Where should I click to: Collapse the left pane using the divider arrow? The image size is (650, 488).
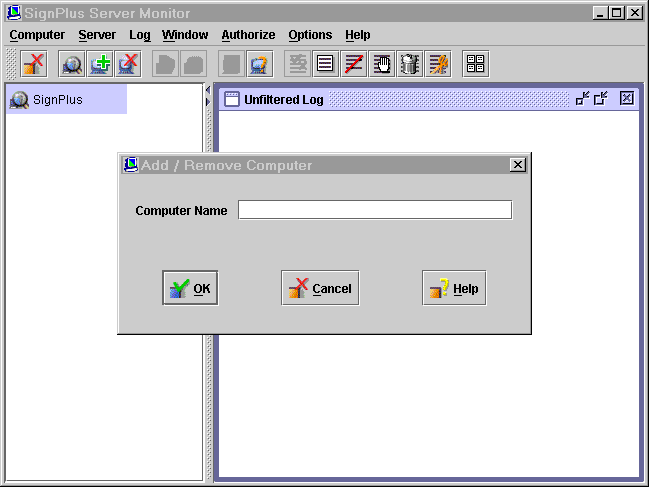click(x=208, y=90)
